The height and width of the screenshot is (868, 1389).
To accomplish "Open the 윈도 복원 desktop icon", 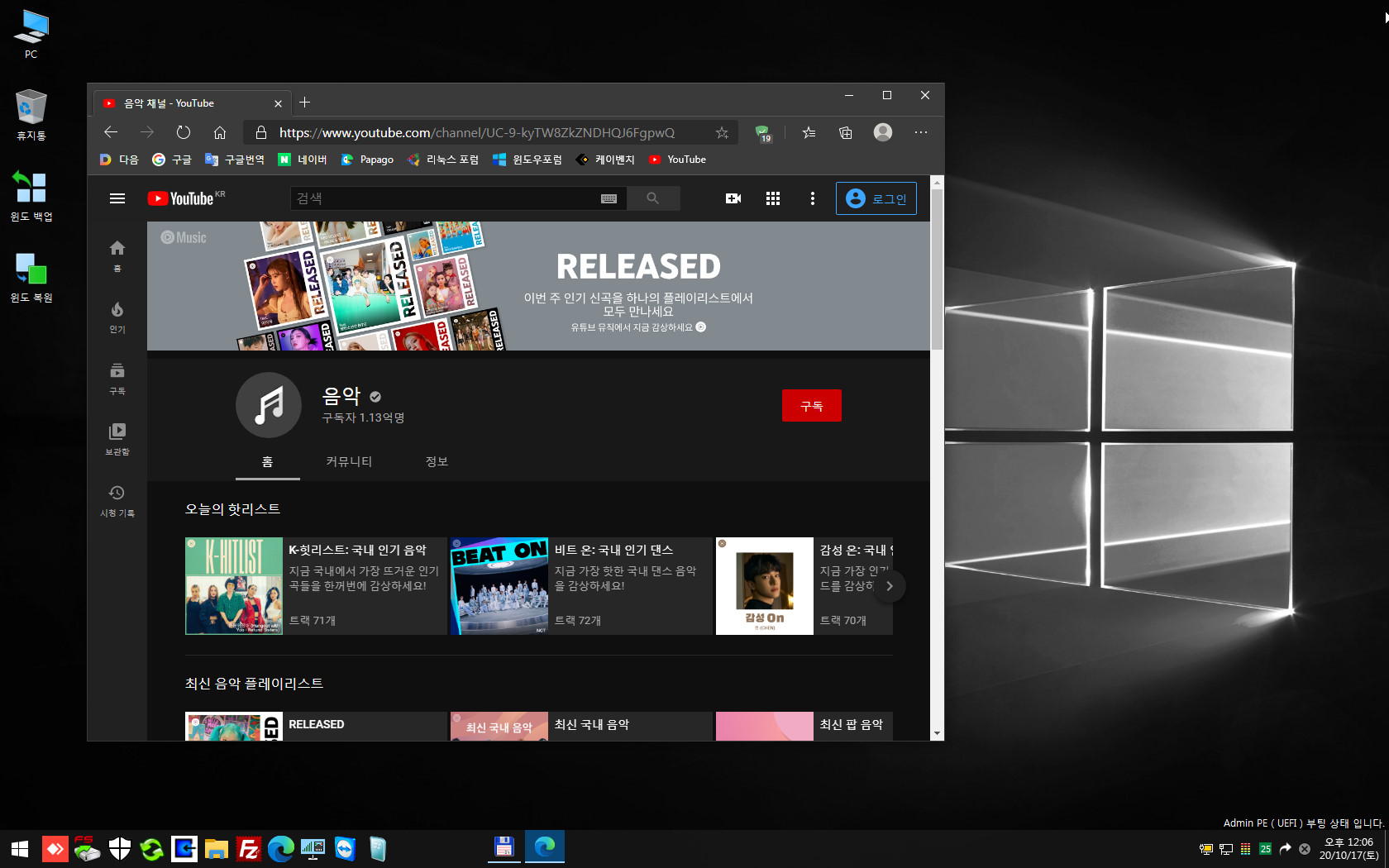I will [31, 277].
